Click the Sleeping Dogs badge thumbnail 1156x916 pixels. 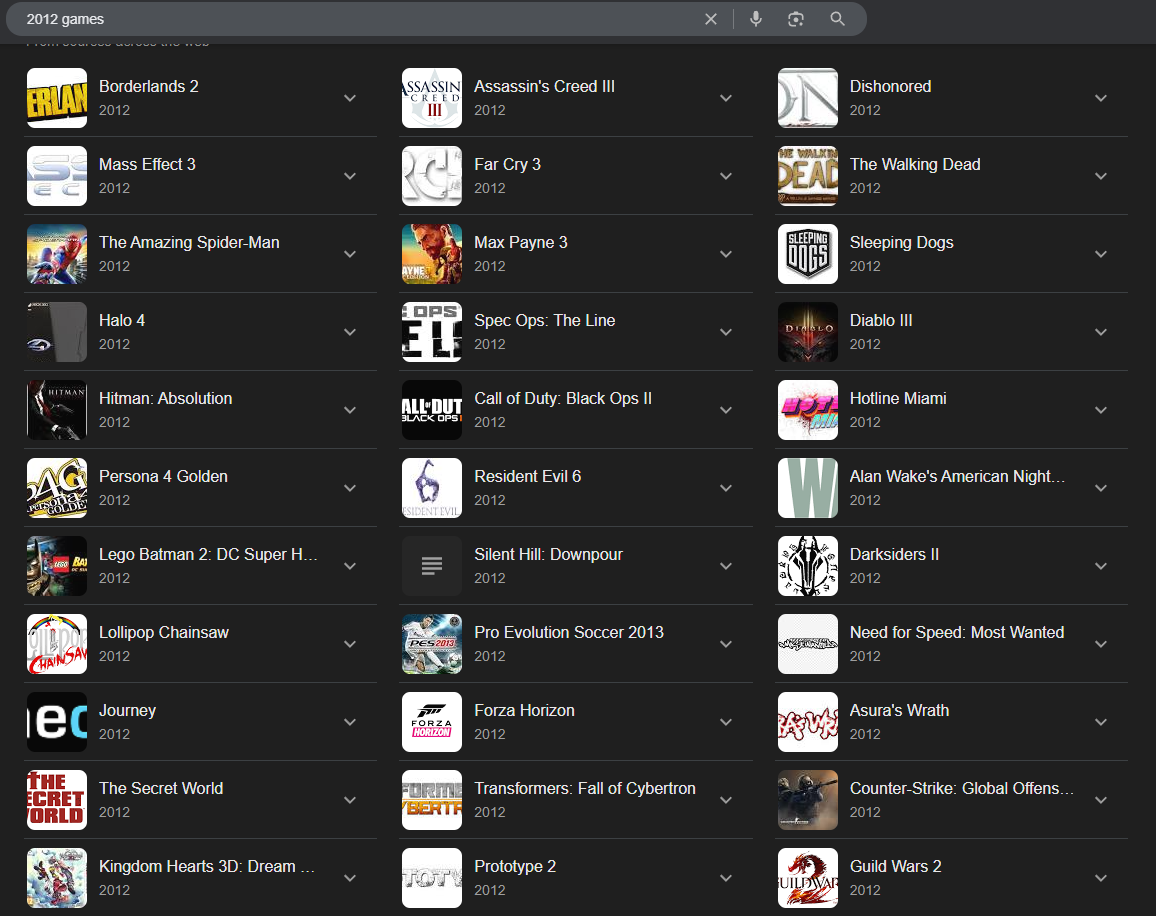pyautogui.click(x=808, y=254)
